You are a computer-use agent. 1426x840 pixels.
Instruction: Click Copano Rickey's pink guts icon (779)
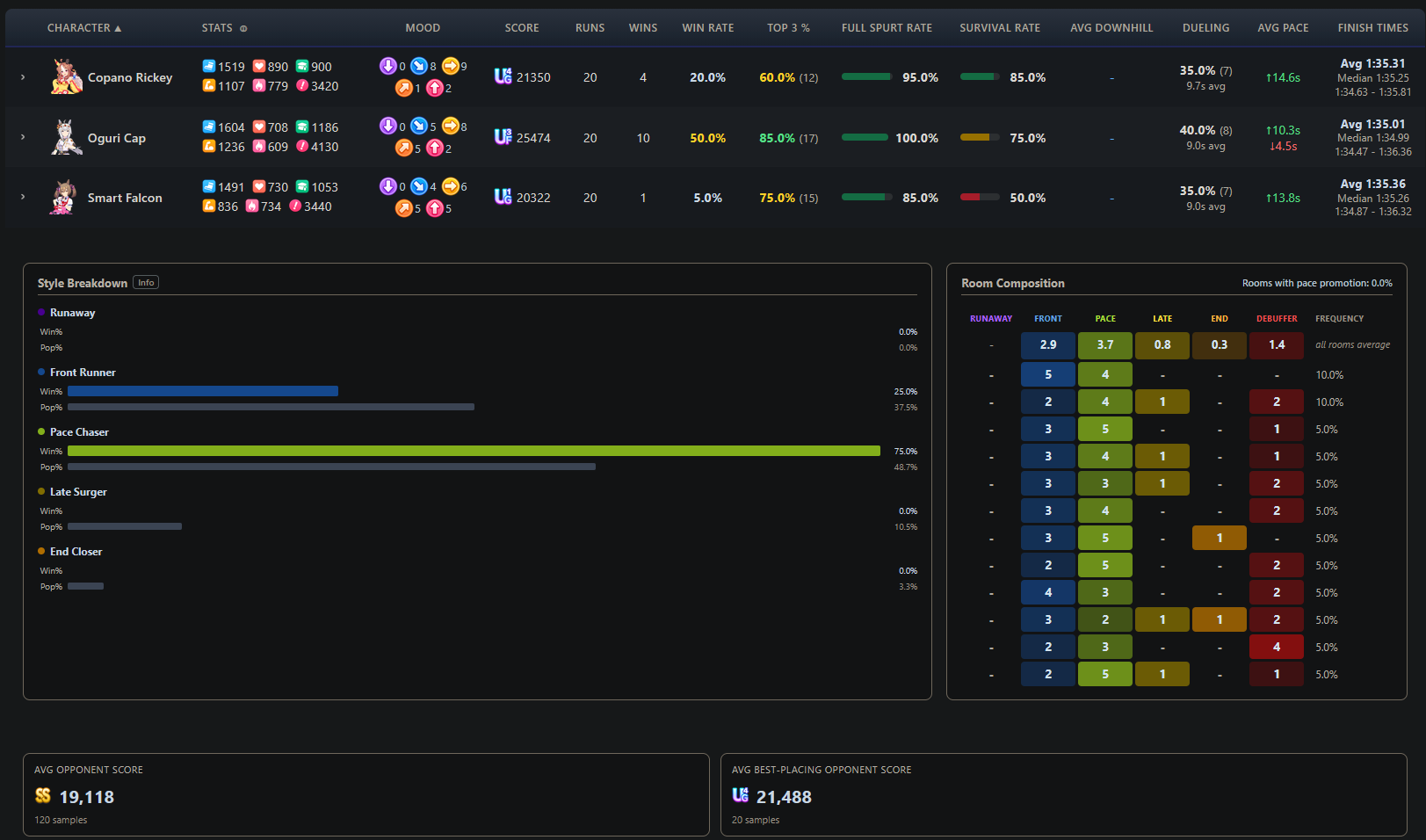[259, 85]
